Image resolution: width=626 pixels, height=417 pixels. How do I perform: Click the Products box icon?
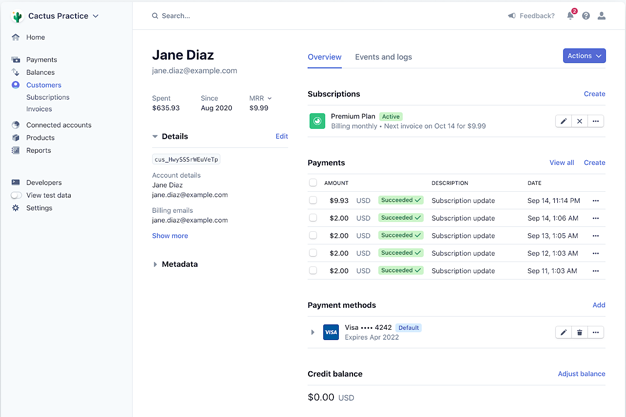click(16, 137)
